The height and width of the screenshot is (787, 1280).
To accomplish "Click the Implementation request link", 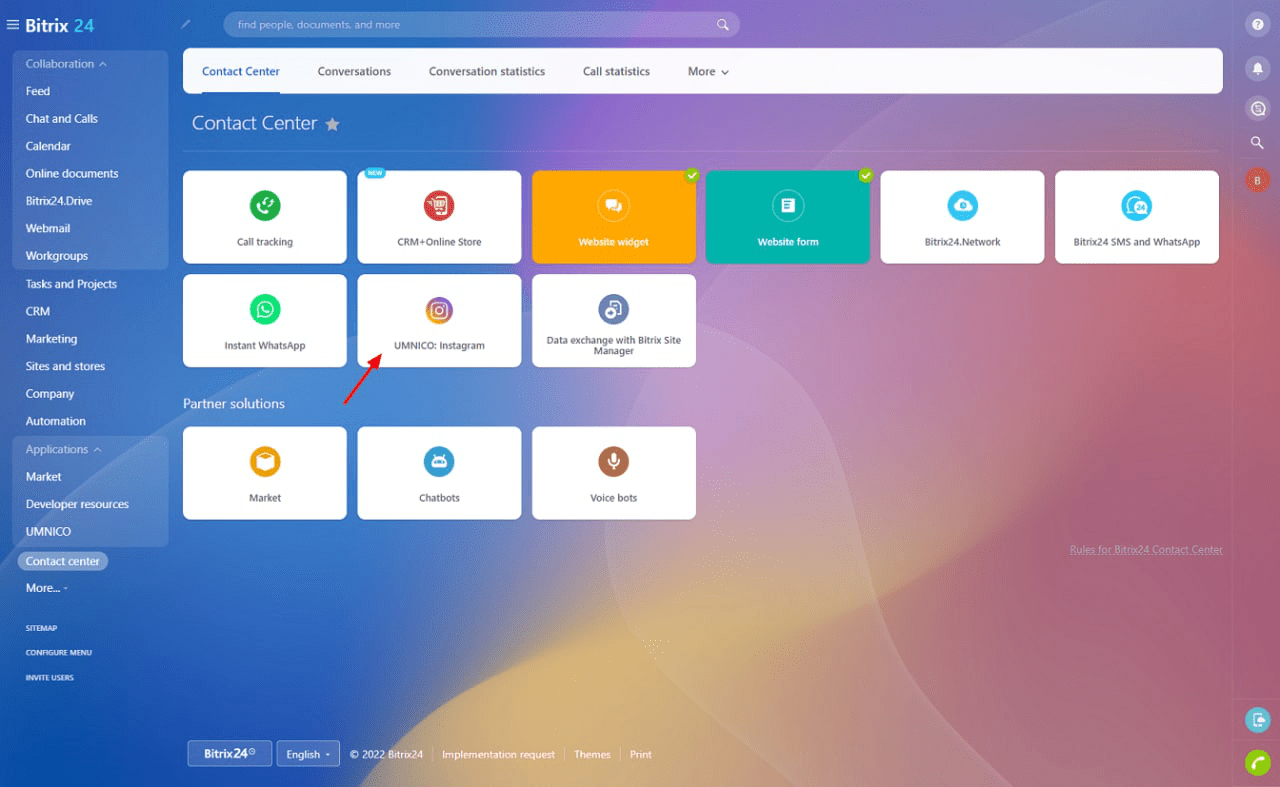I will click(x=498, y=755).
